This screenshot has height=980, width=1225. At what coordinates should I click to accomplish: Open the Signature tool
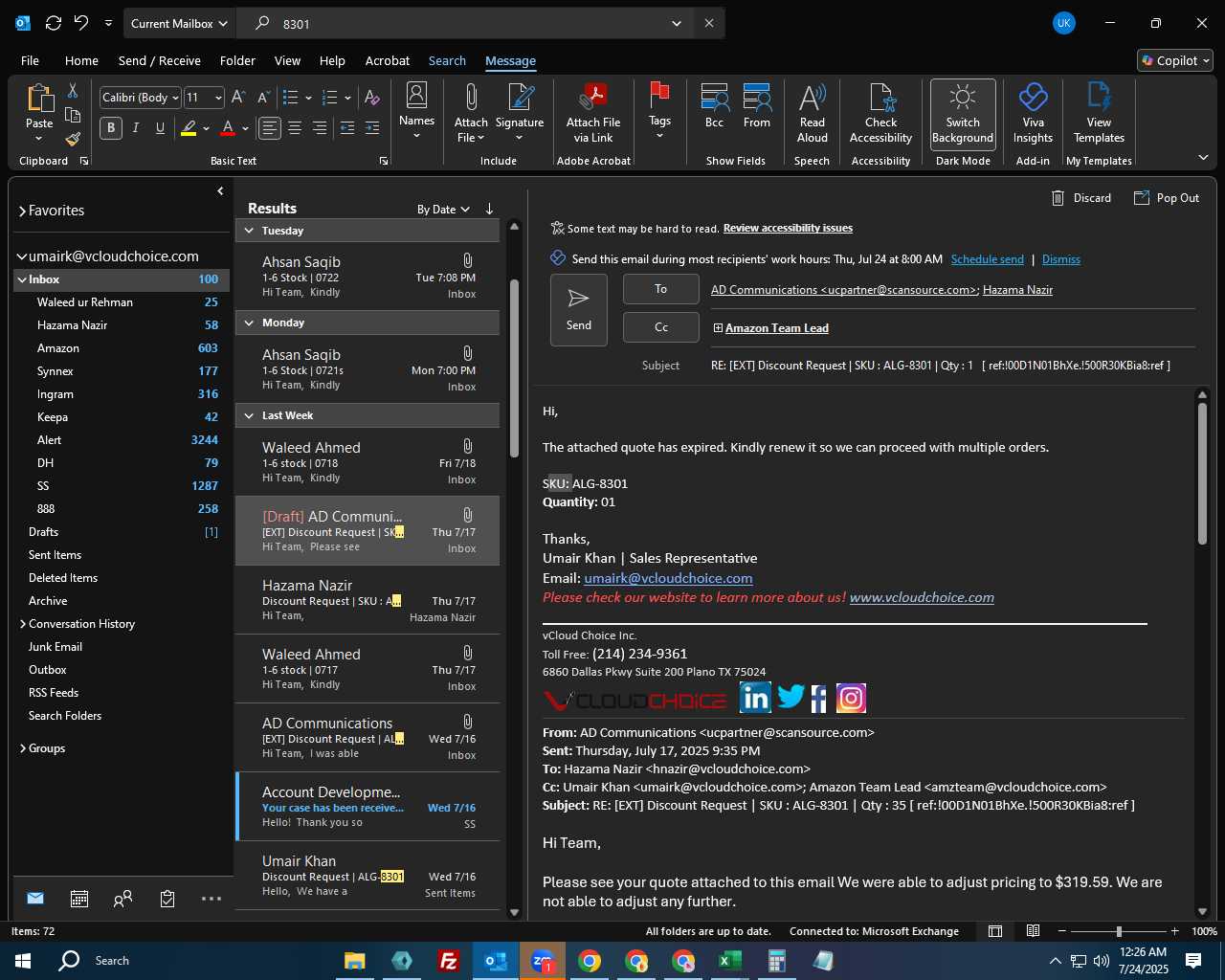(x=520, y=111)
